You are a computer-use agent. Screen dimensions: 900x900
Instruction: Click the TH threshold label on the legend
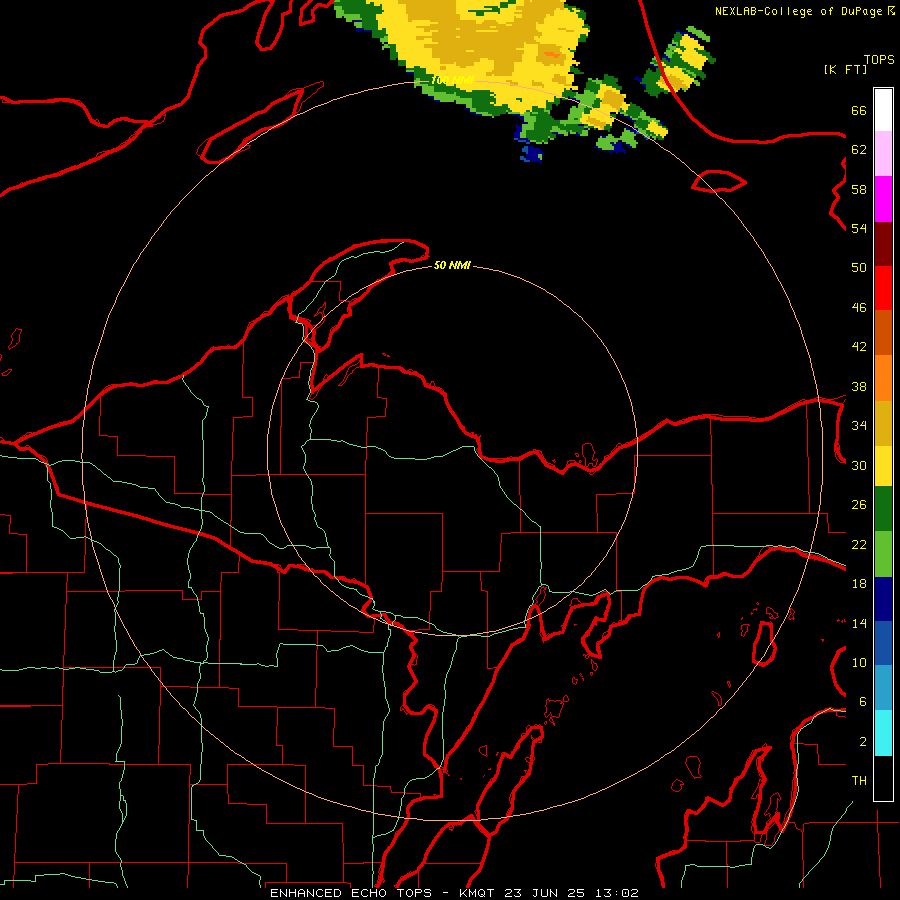[x=859, y=781]
